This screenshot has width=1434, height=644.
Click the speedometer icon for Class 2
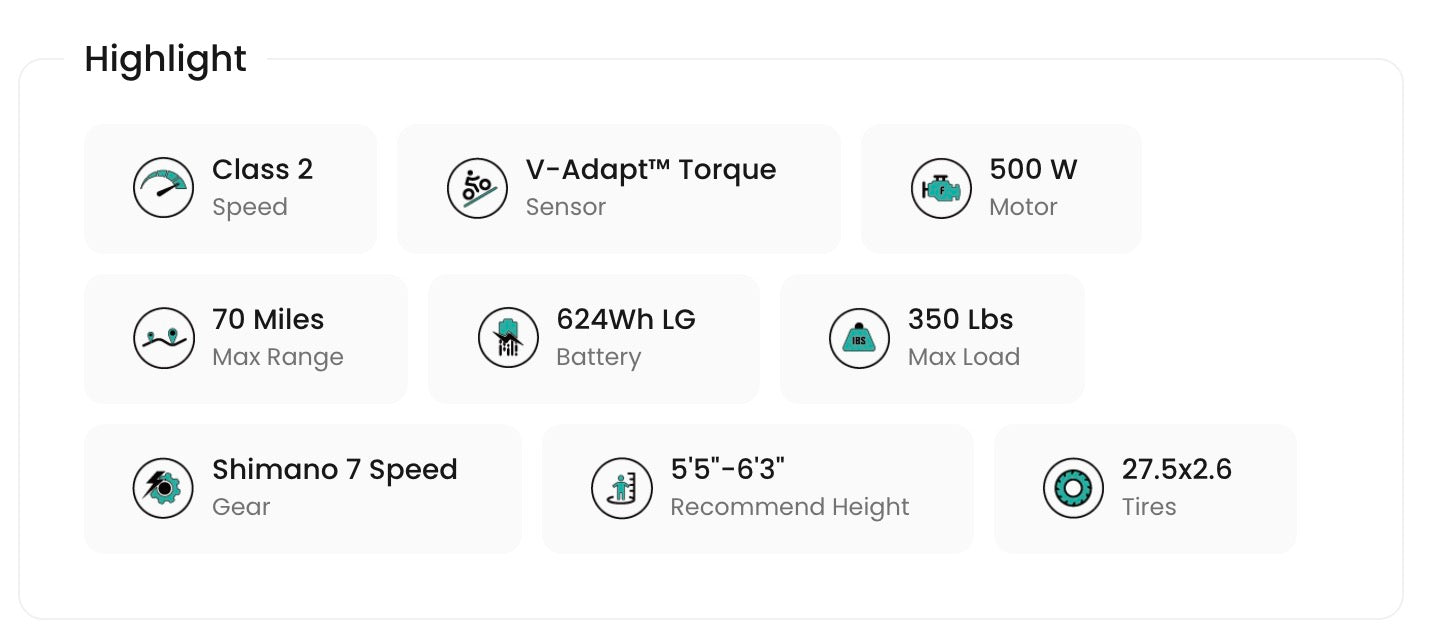click(x=163, y=188)
